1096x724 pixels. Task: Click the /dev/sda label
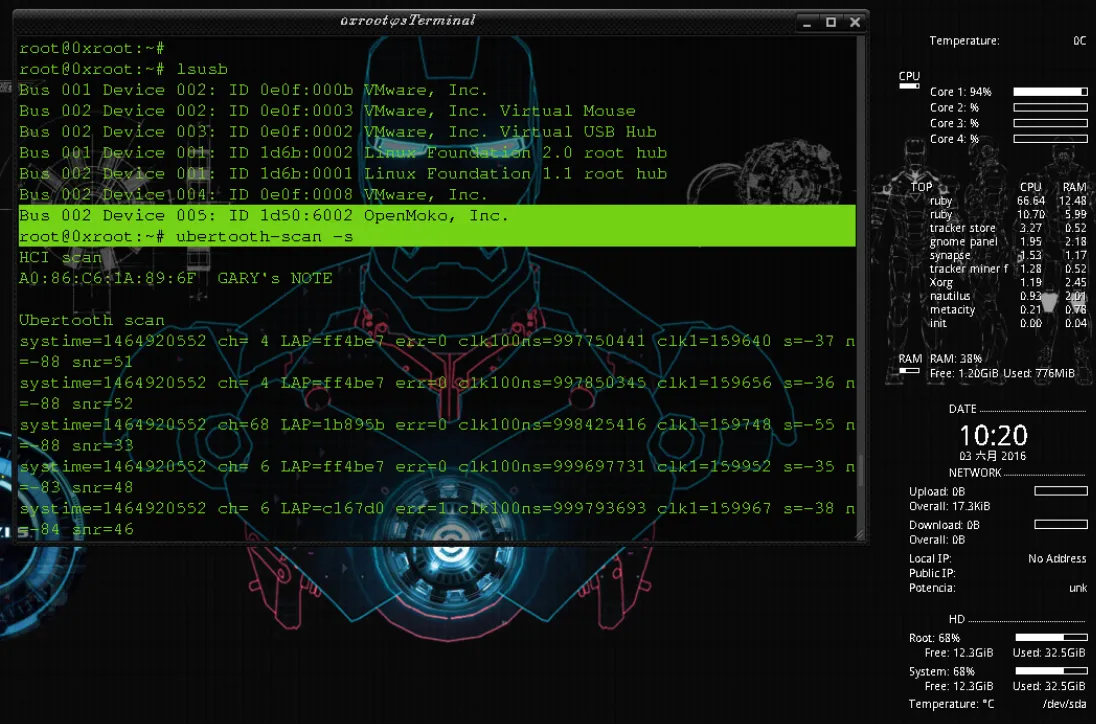coord(1064,704)
